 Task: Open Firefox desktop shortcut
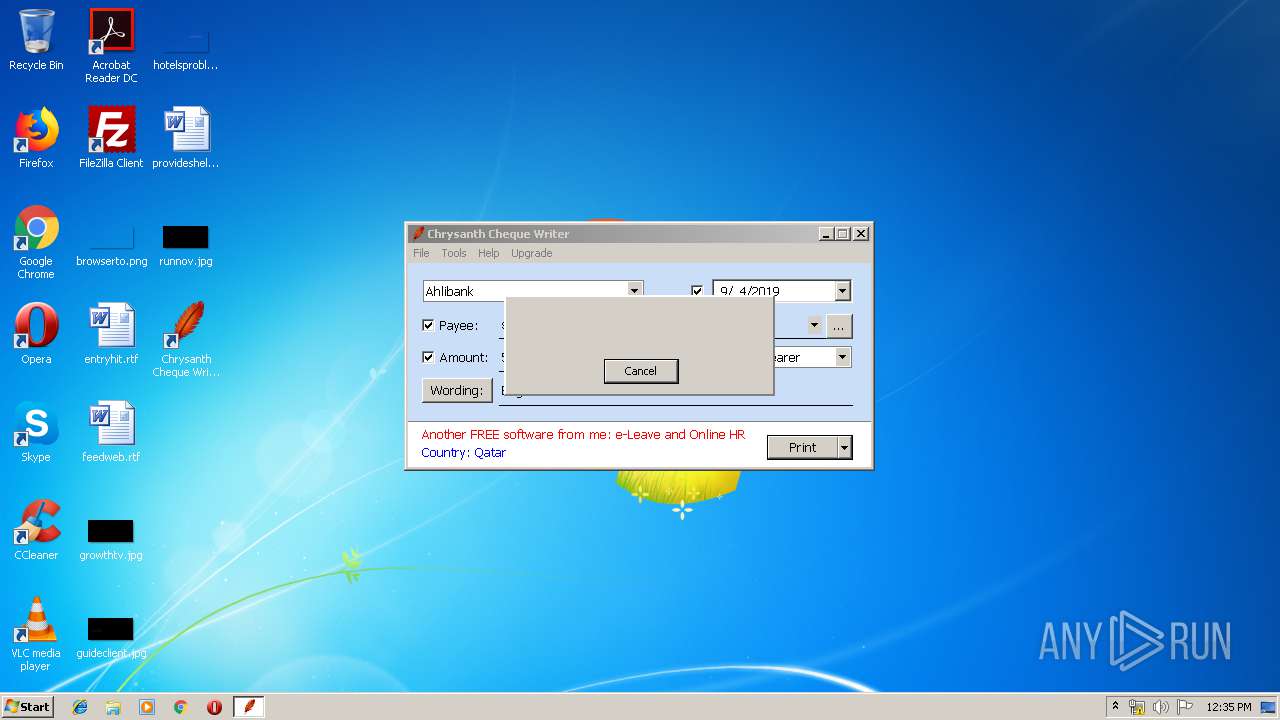click(x=36, y=138)
